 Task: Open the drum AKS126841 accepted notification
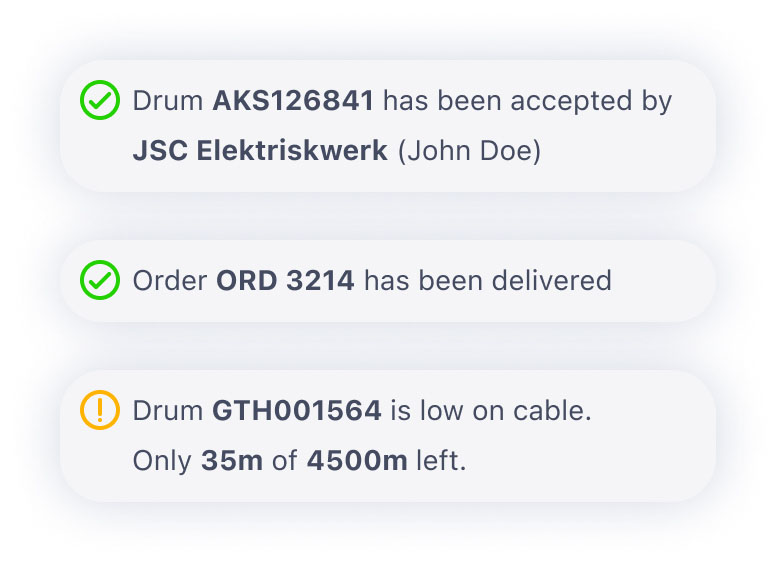coord(388,126)
